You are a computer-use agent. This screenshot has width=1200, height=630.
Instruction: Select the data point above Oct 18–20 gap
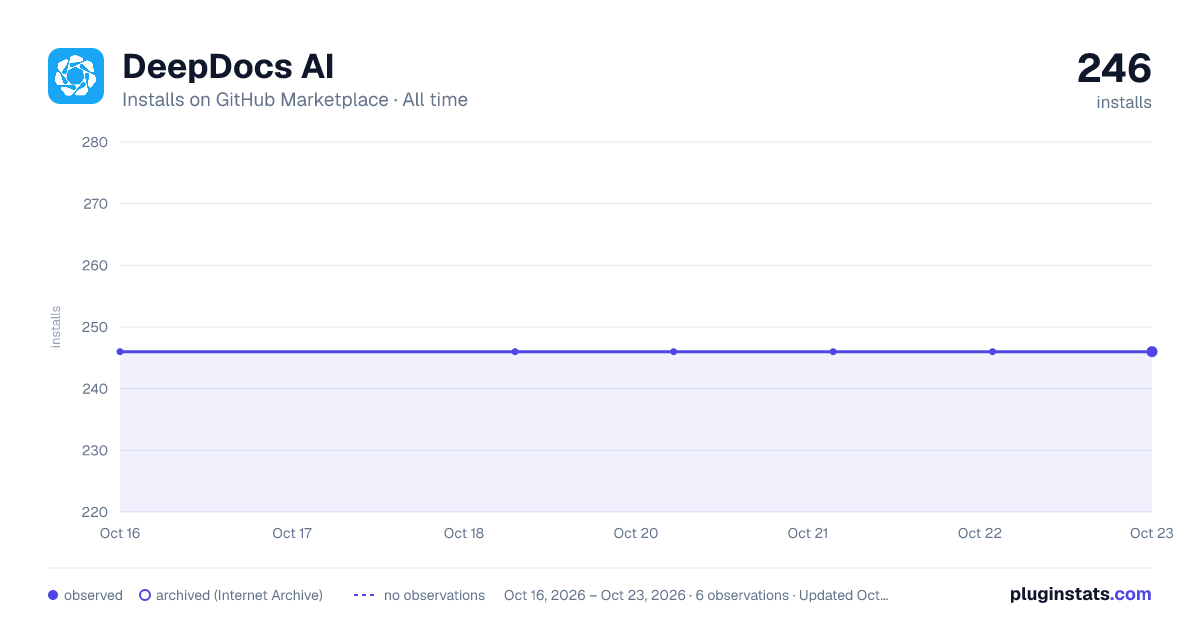(x=515, y=352)
